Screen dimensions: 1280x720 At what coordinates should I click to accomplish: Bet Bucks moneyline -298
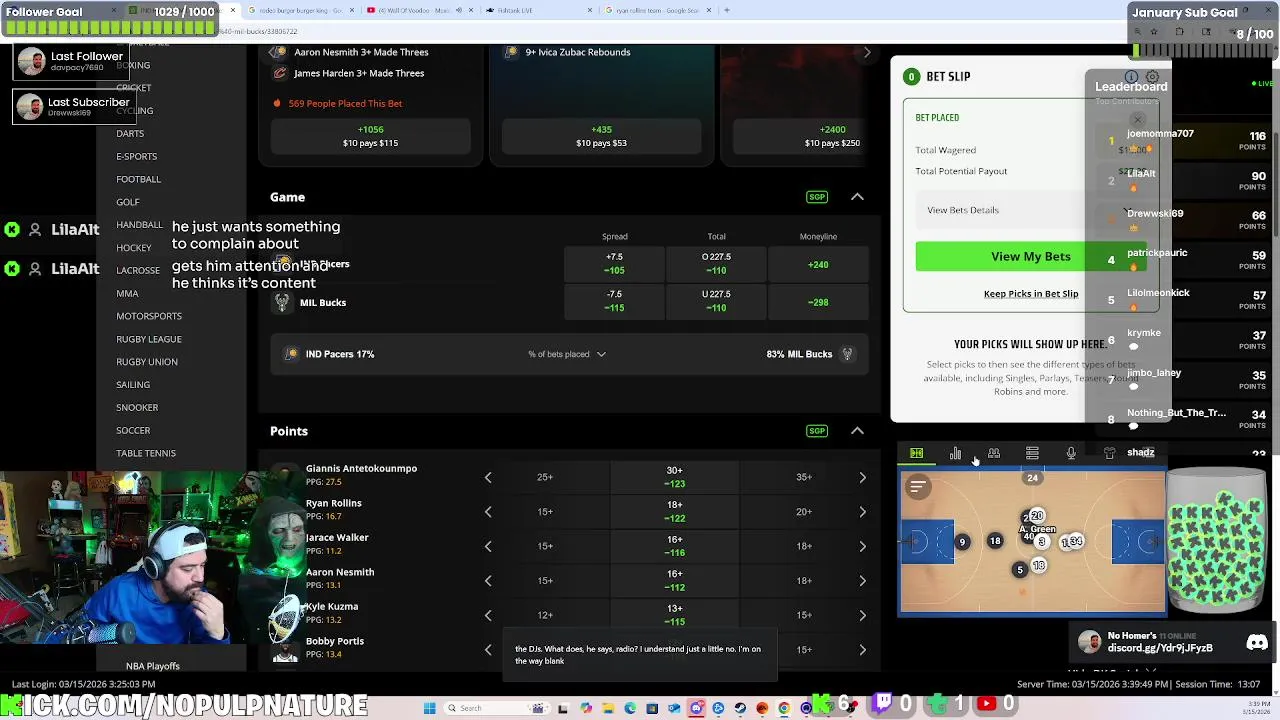coord(818,301)
